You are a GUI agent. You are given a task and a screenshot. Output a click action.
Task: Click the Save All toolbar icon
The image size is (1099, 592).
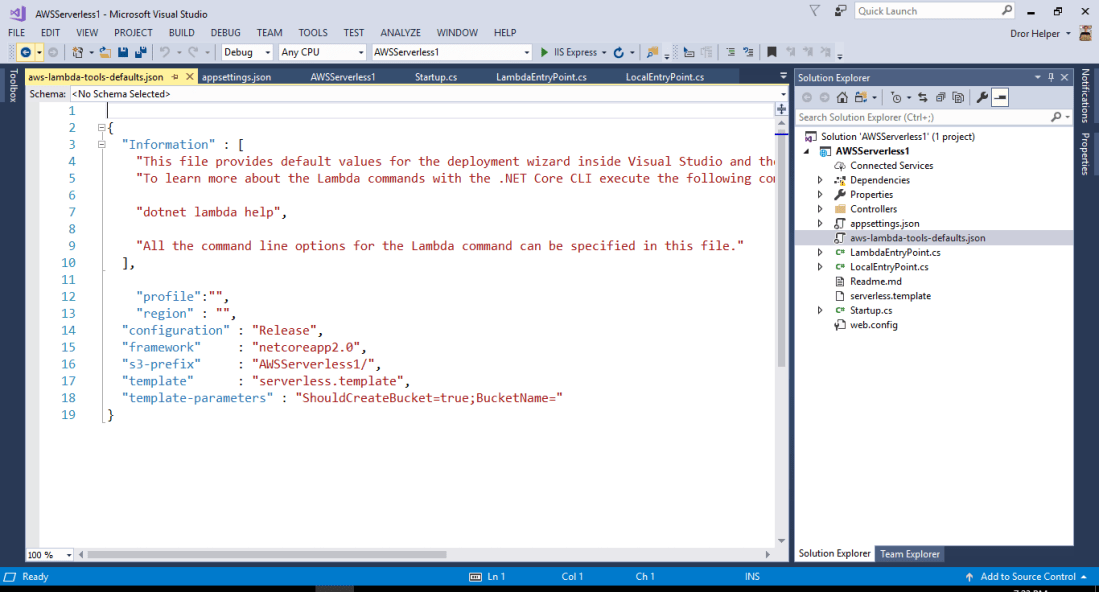141,52
